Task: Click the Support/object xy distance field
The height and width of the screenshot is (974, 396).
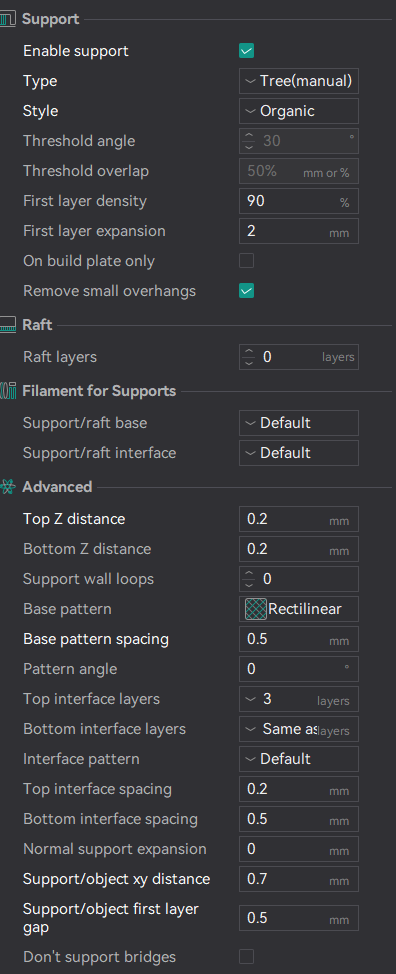Action: click(299, 879)
